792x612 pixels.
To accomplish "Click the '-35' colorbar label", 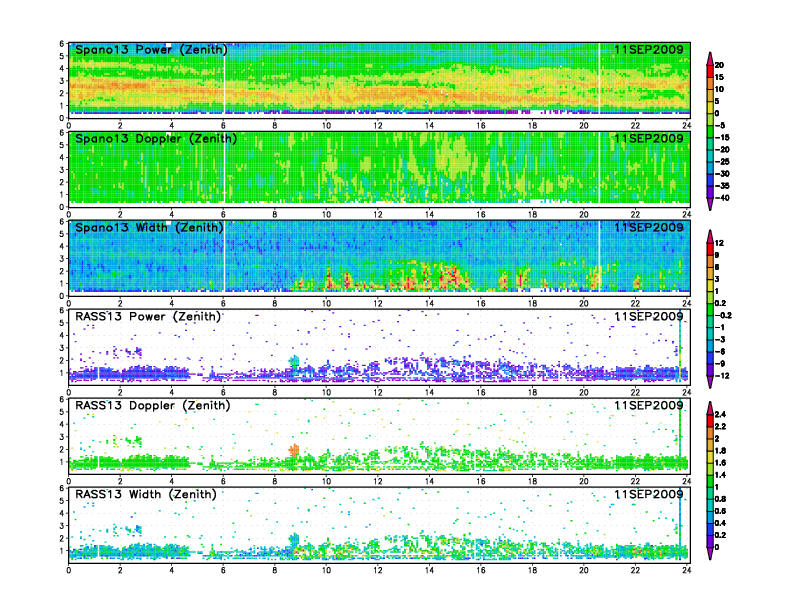I will tap(722, 186).
